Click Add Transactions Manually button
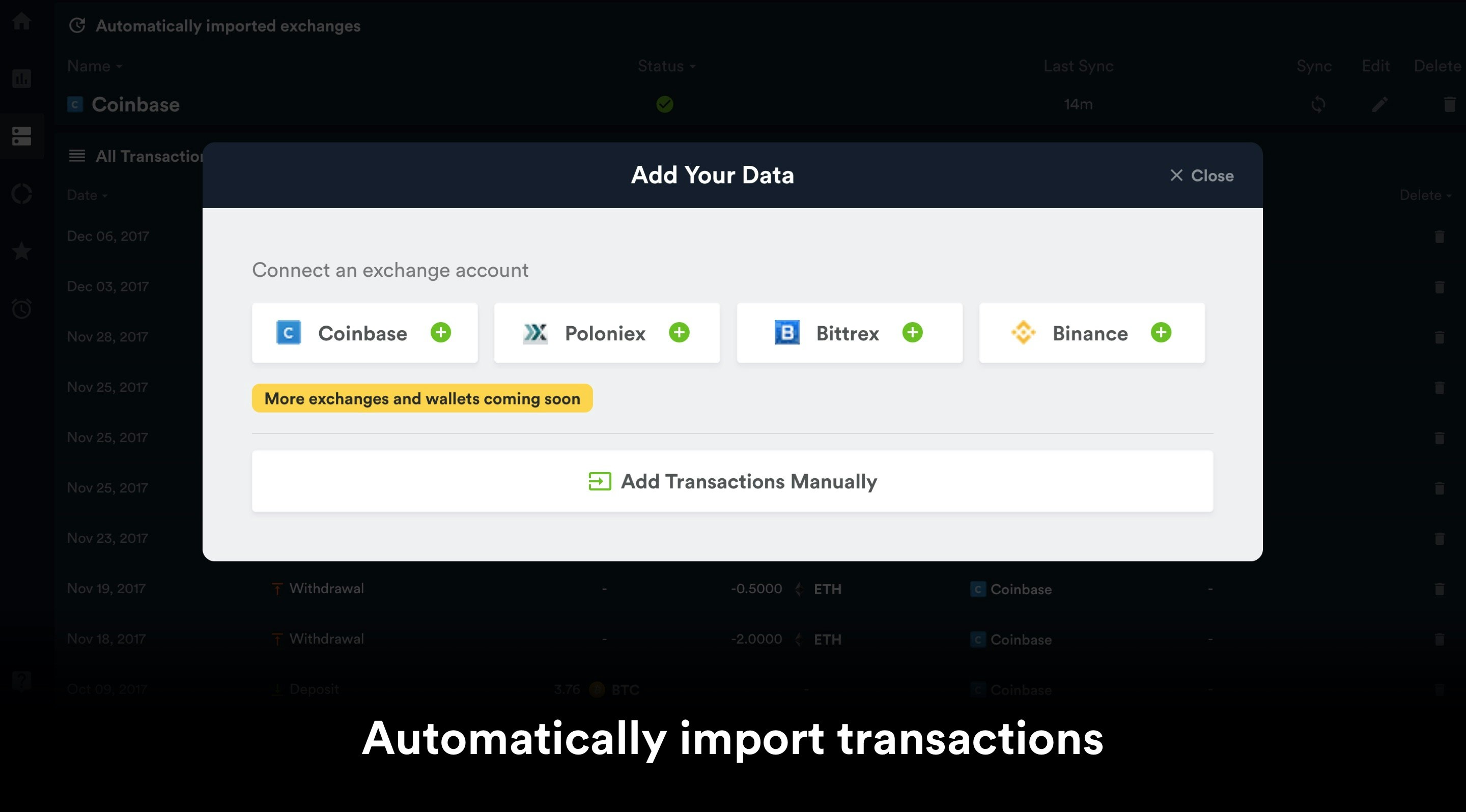This screenshot has height=812, width=1466. point(732,482)
